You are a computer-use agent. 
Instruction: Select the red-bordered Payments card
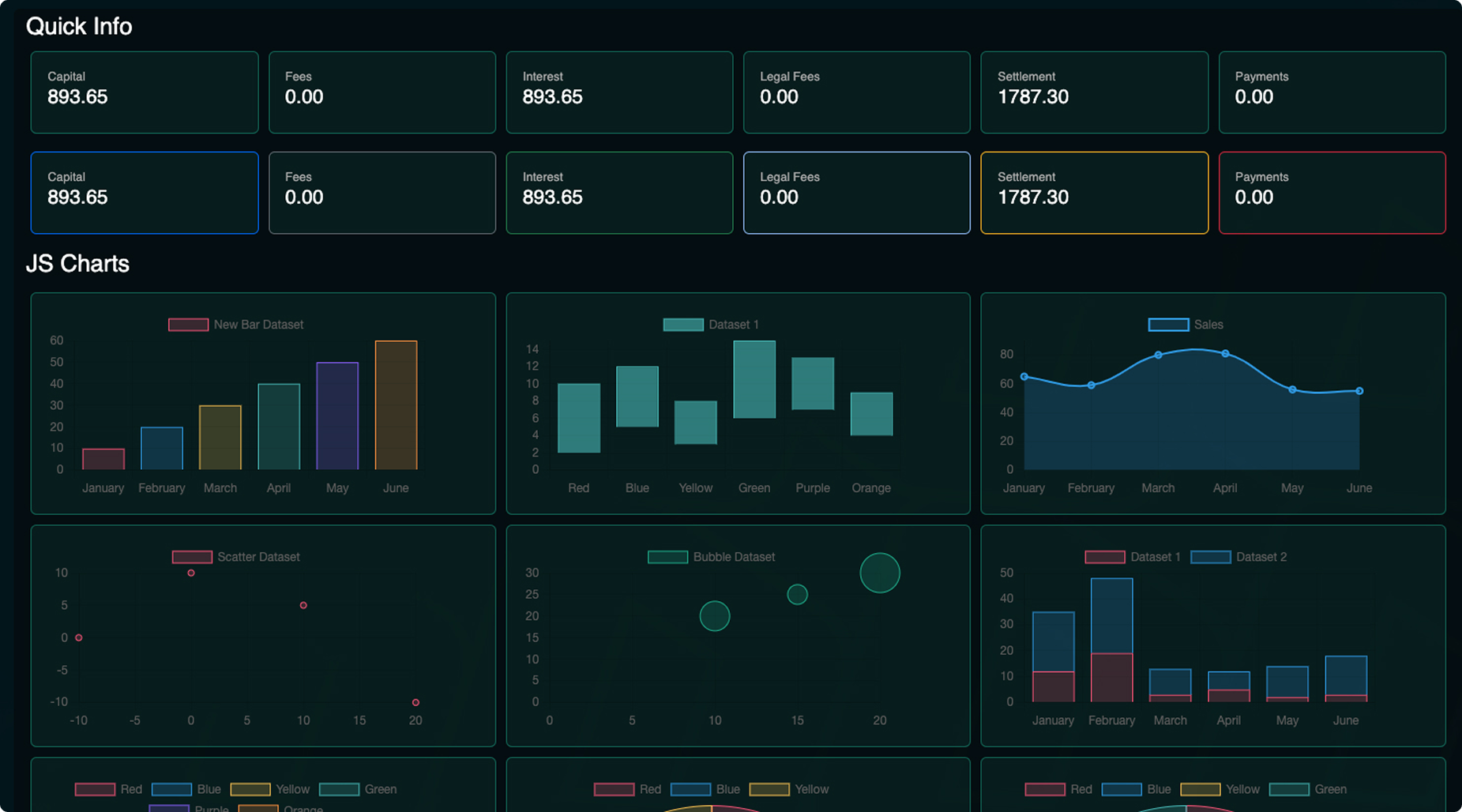click(1332, 193)
